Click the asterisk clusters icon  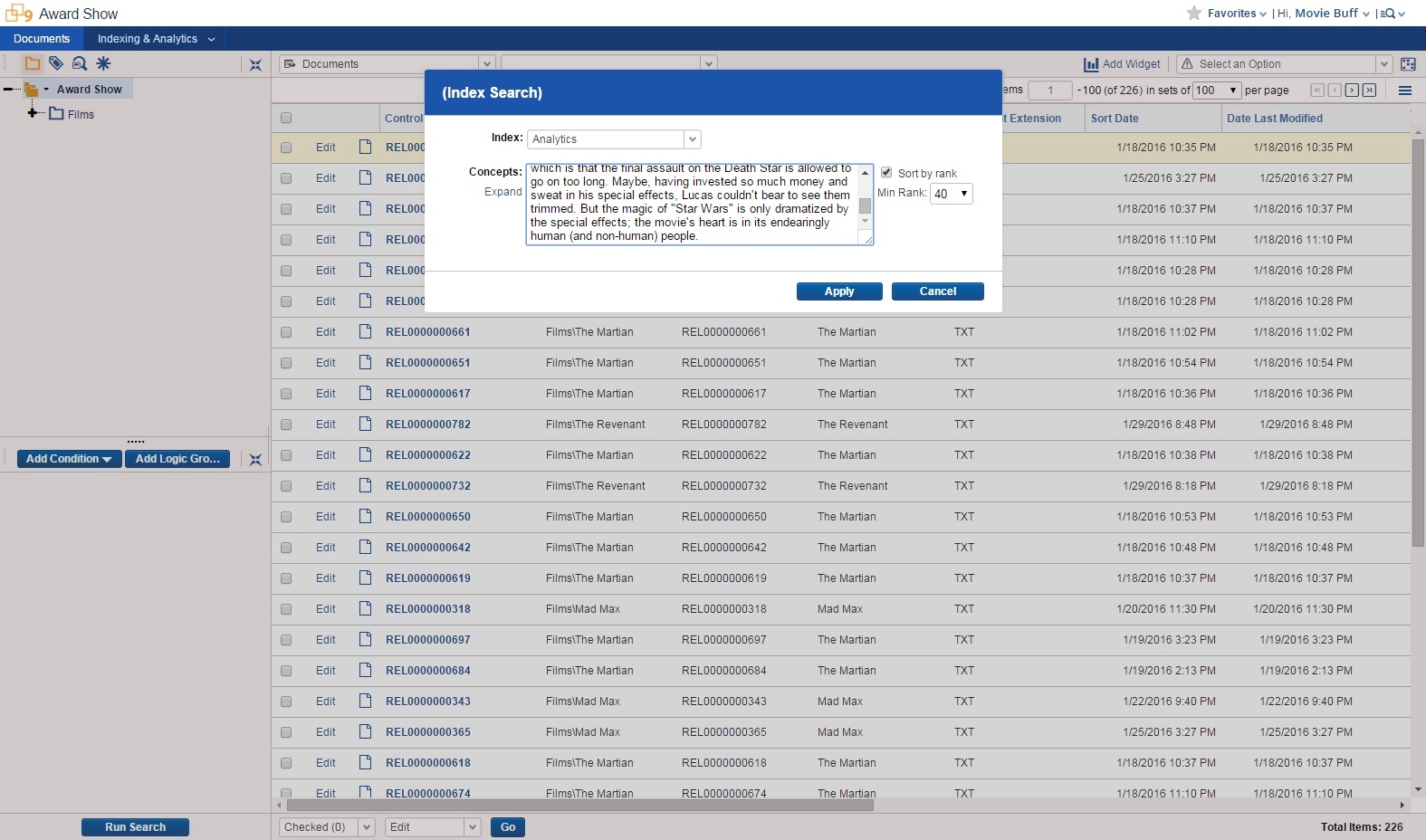(x=103, y=63)
